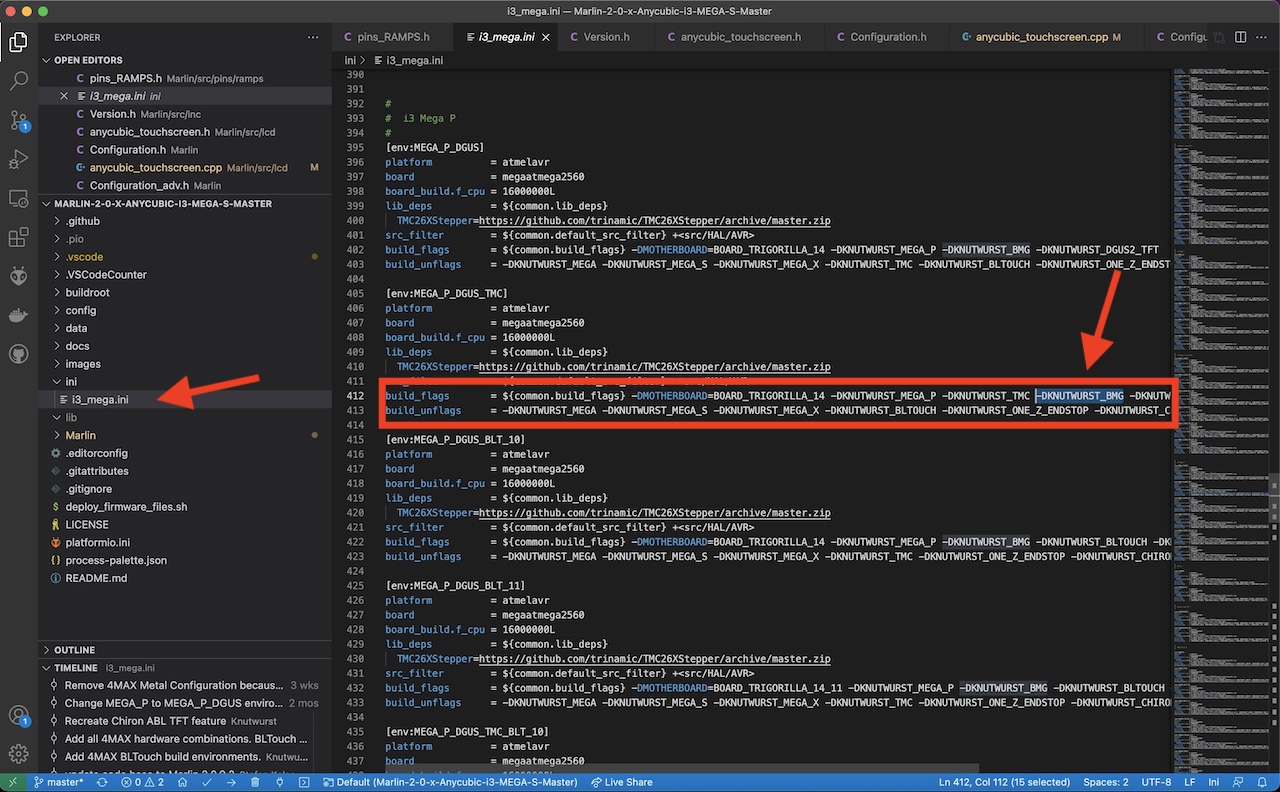Click ini breadcrumb in editor path

point(350,60)
